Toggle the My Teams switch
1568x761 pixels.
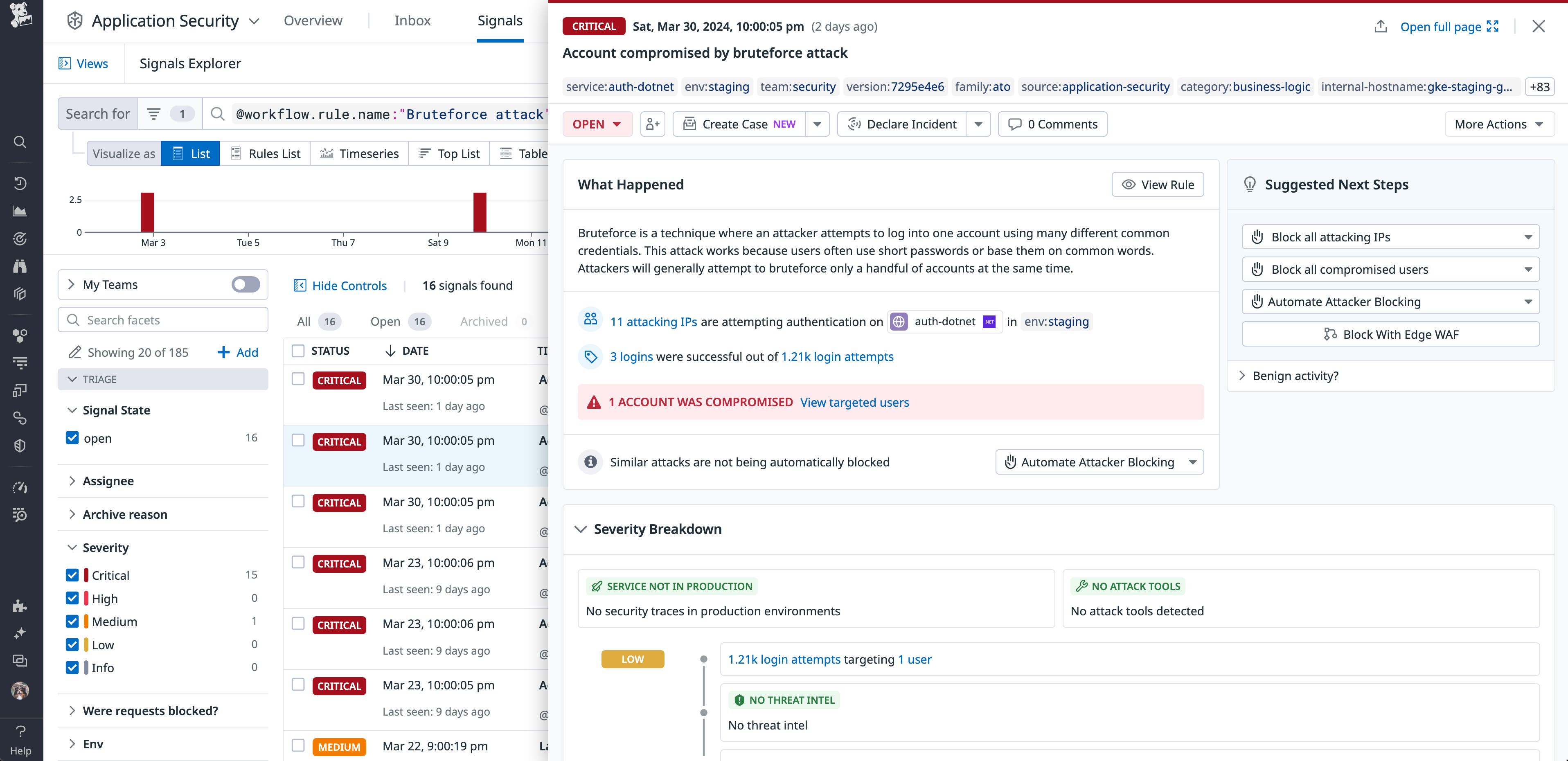click(x=245, y=284)
